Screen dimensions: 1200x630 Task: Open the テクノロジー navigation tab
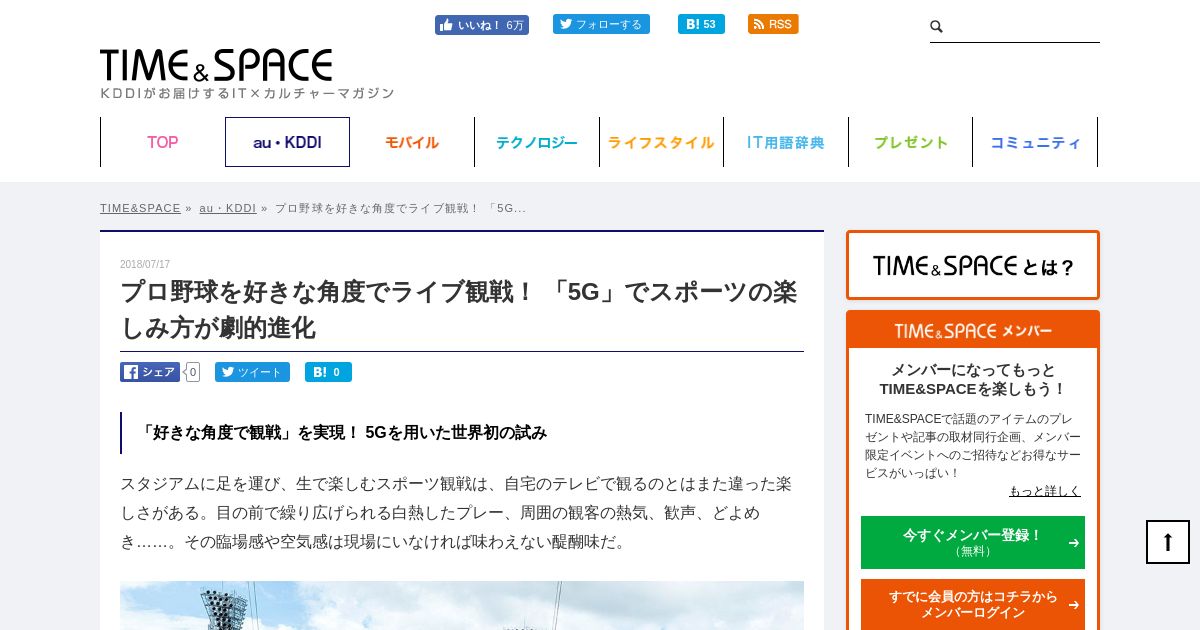[x=537, y=142]
